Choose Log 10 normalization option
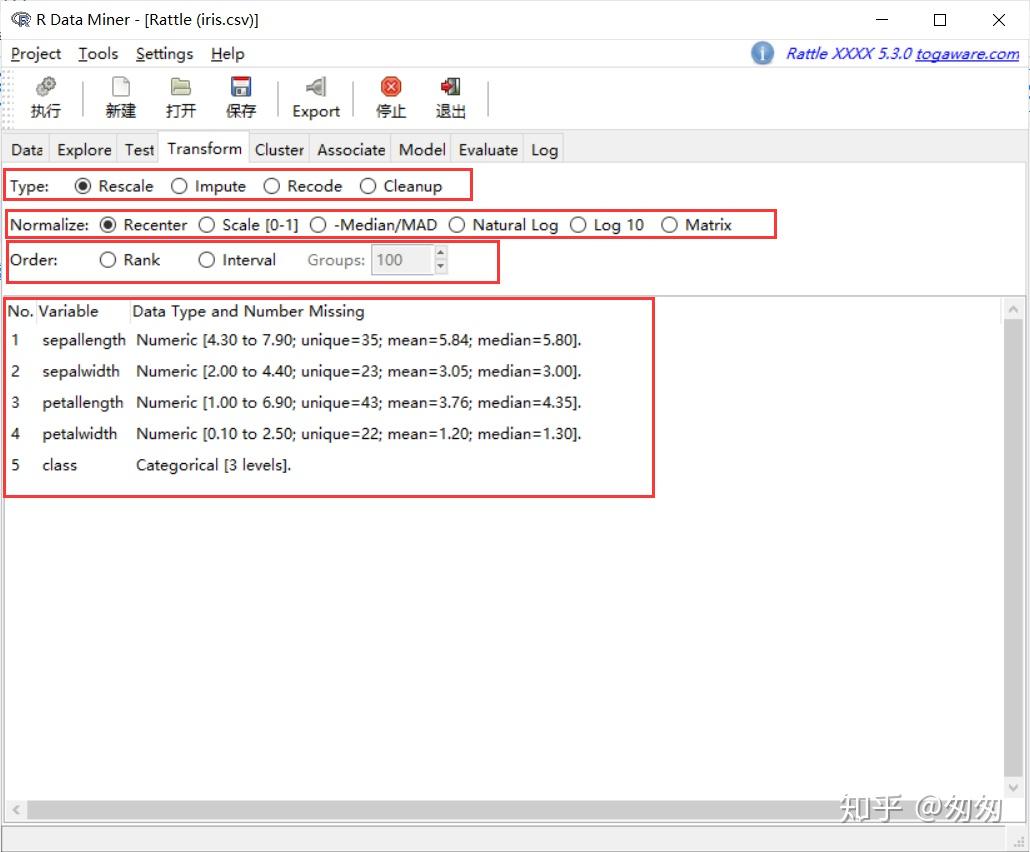 [578, 225]
